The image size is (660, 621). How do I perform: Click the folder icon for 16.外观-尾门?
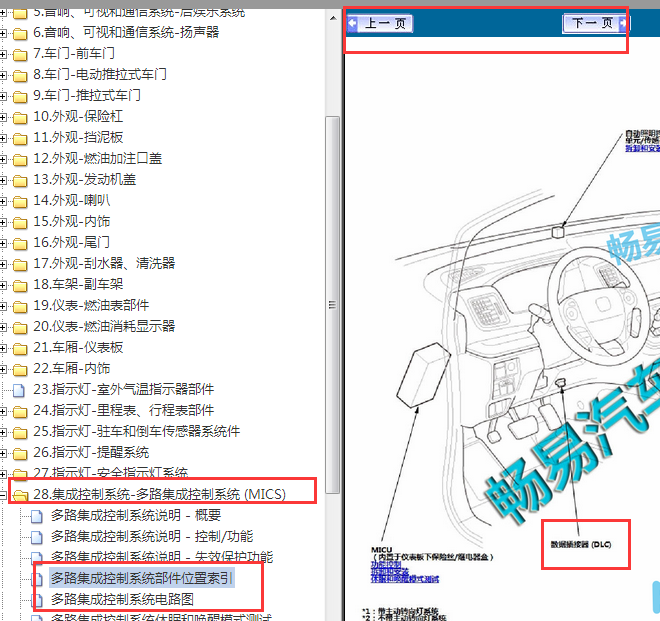pyautogui.click(x=20, y=243)
